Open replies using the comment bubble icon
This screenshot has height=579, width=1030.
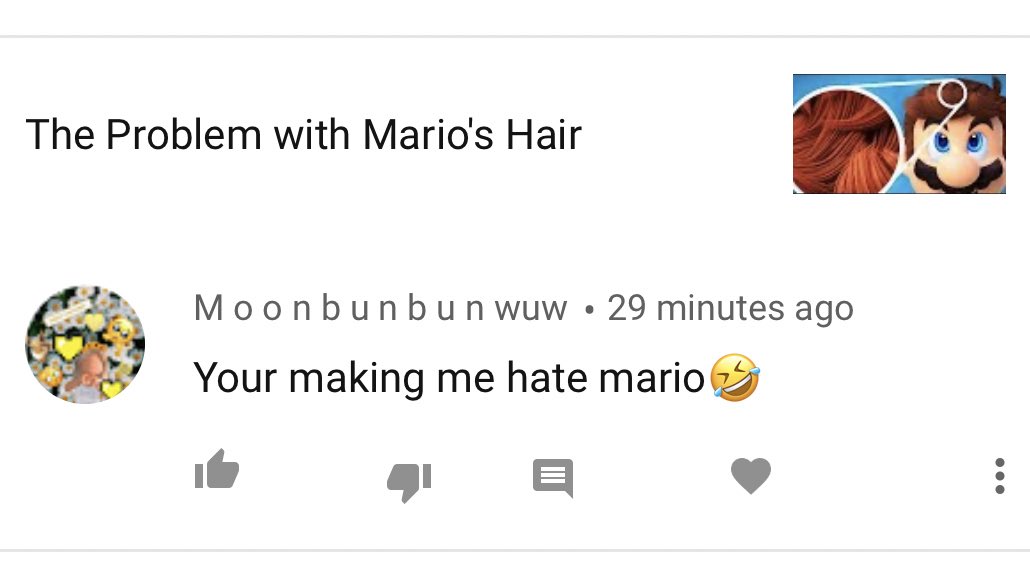553,478
